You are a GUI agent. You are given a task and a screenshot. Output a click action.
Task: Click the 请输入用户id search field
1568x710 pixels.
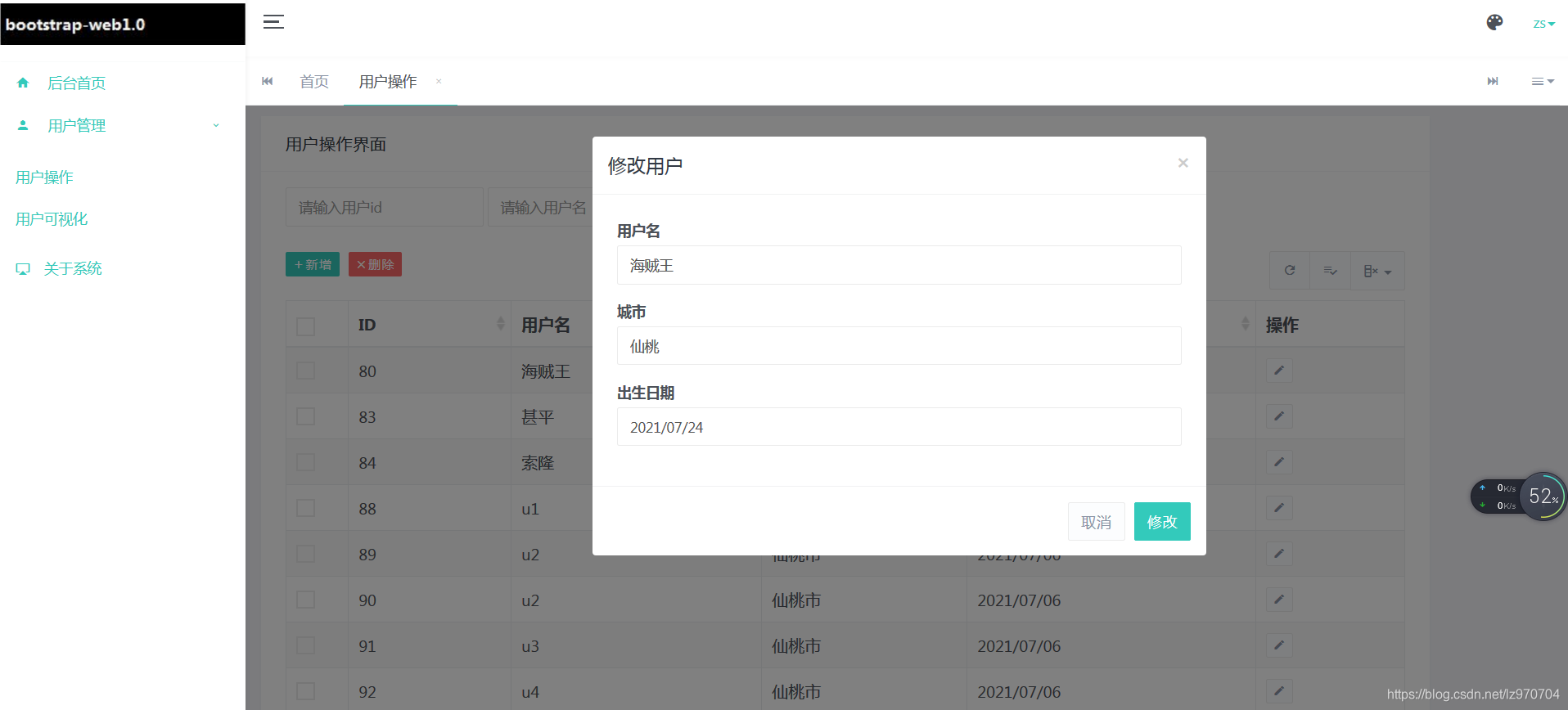click(385, 207)
